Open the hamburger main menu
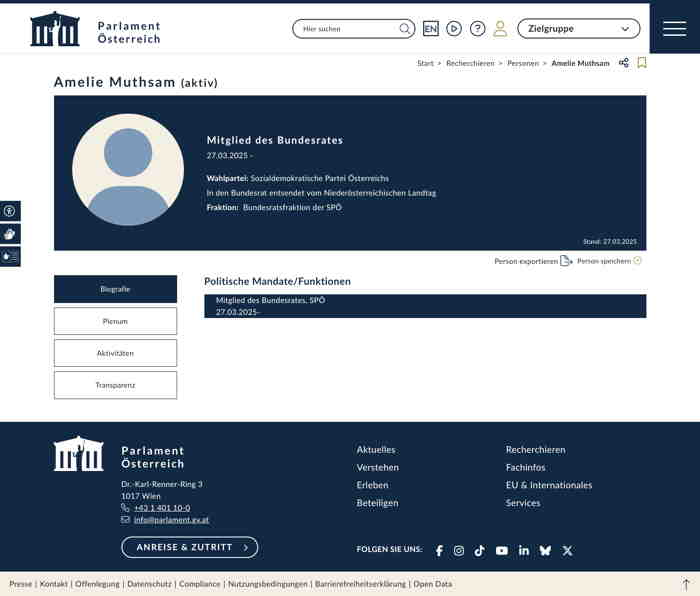This screenshot has height=596, width=700. (x=675, y=28)
